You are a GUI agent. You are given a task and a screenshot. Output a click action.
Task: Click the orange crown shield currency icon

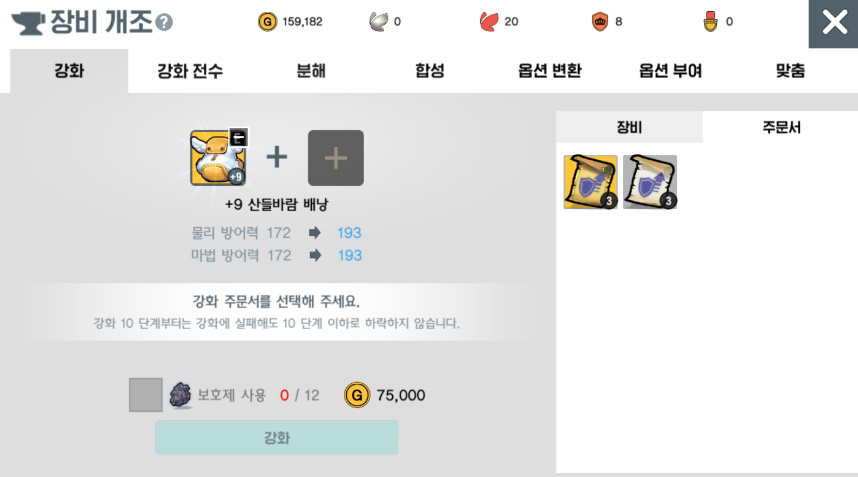coord(600,22)
